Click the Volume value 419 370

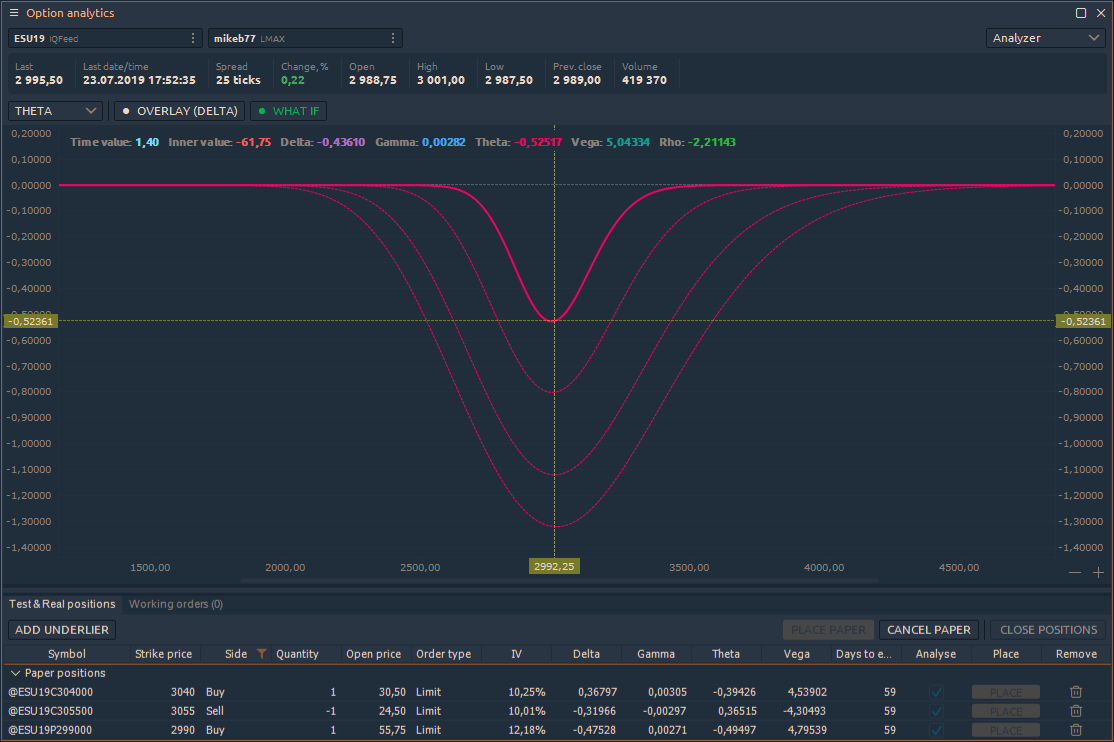[x=644, y=80]
